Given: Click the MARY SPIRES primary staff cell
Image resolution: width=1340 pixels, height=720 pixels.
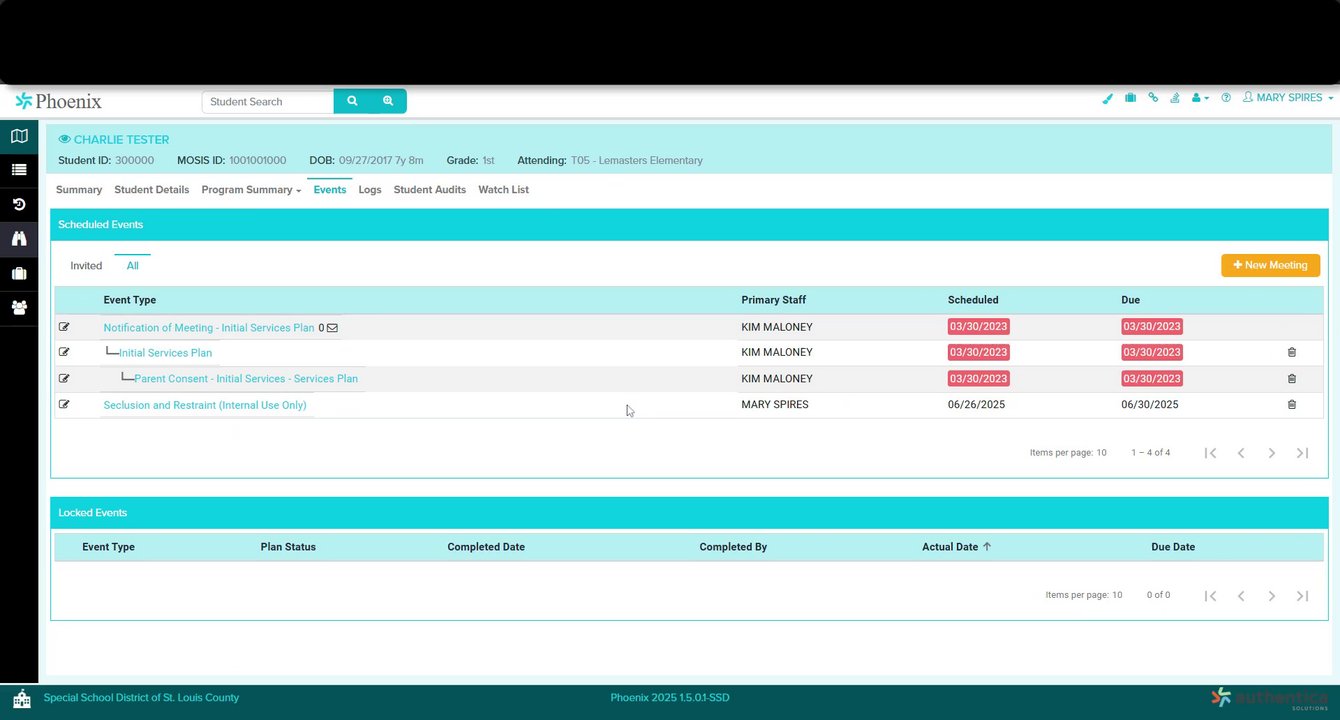Looking at the screenshot, I should 775,405.
